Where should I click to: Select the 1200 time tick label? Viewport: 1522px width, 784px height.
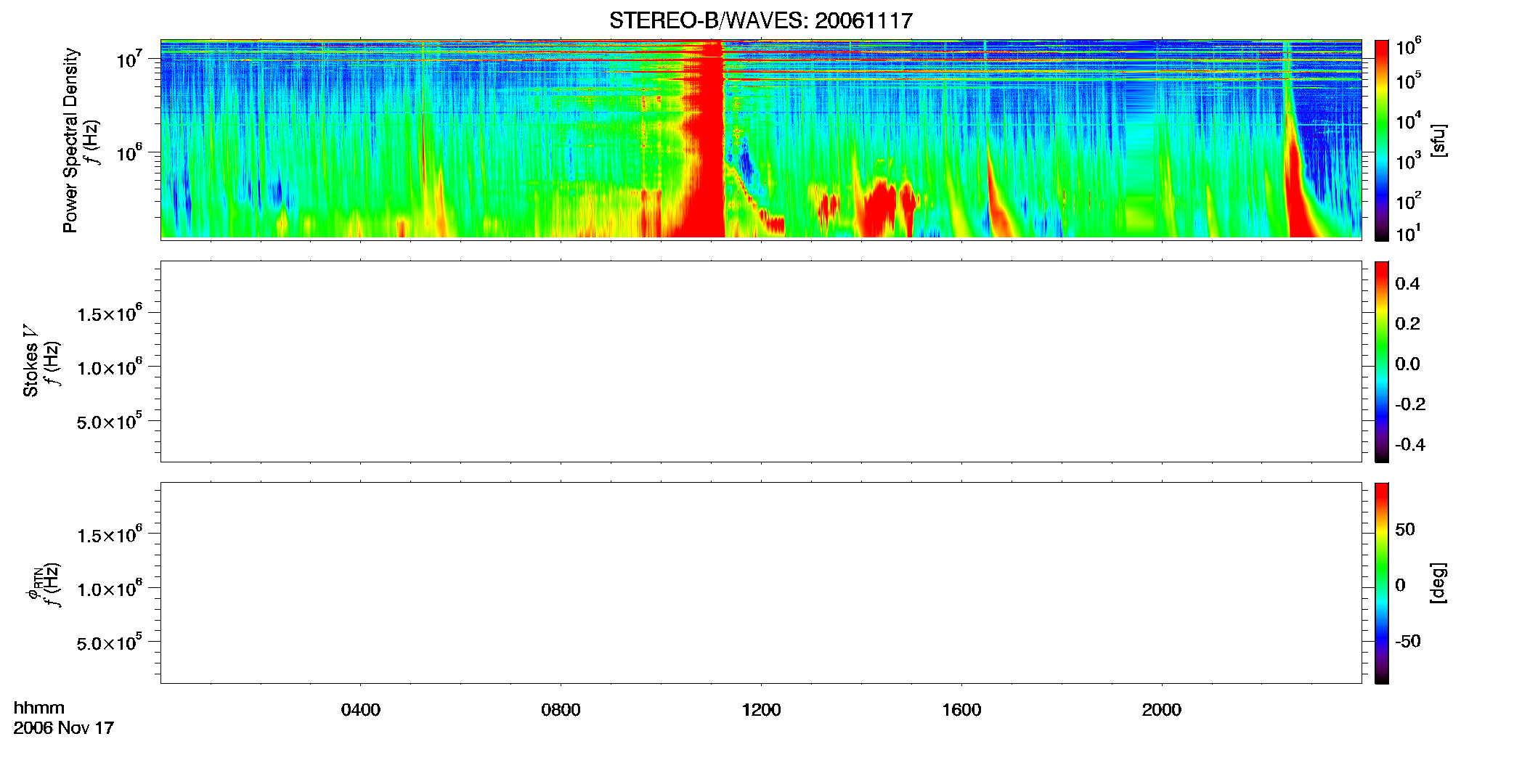(761, 710)
